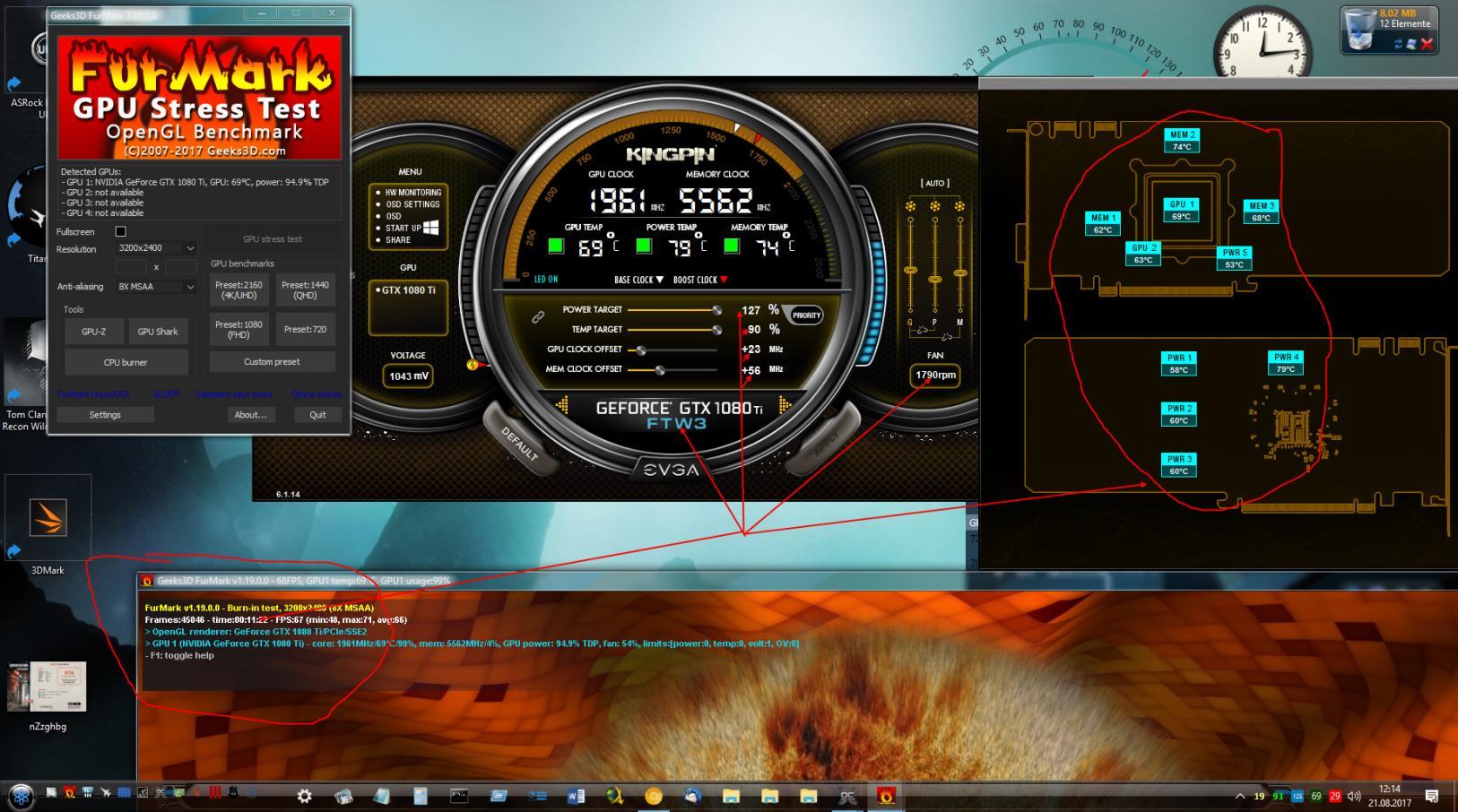Screen dimensions: 1458x812
Task: Switch to FurMark via its taskbar icon
Action: [x=886, y=796]
